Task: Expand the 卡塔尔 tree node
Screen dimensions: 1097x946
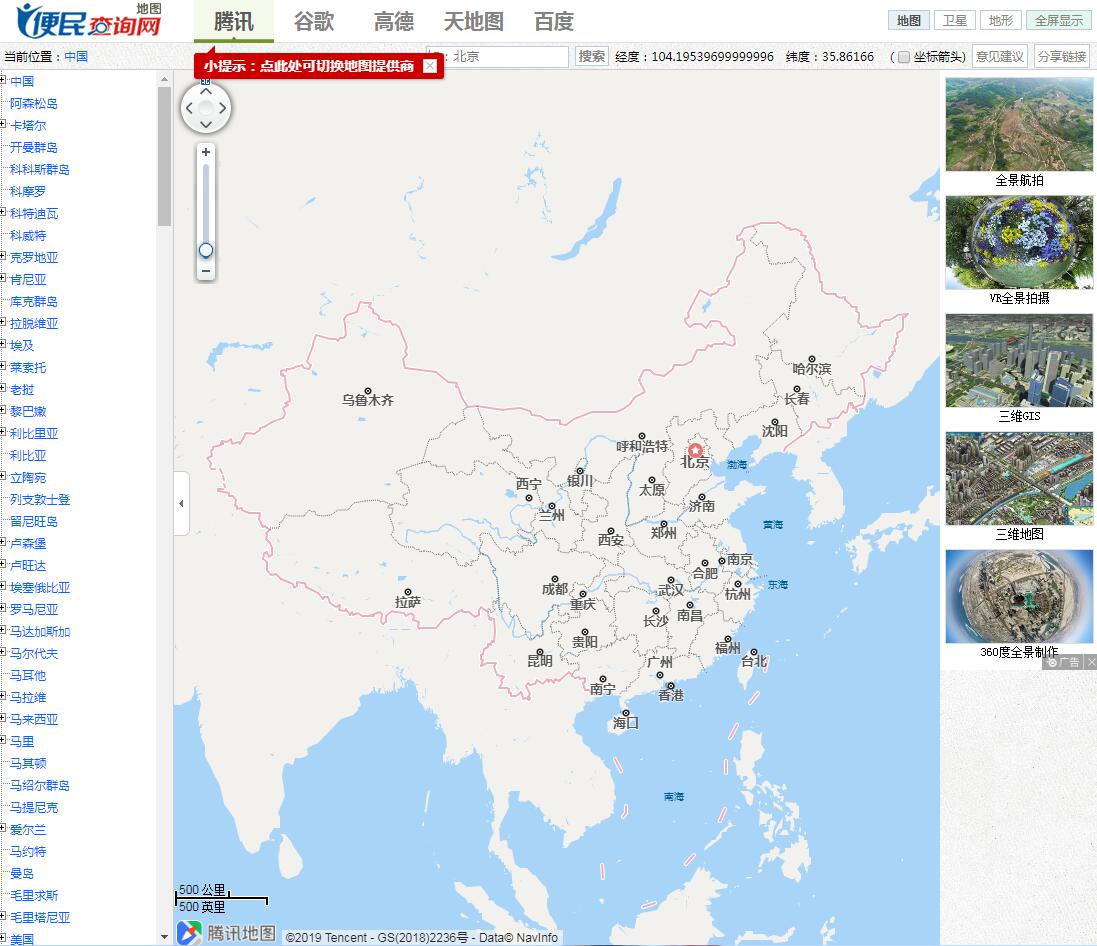Action: tap(3, 125)
